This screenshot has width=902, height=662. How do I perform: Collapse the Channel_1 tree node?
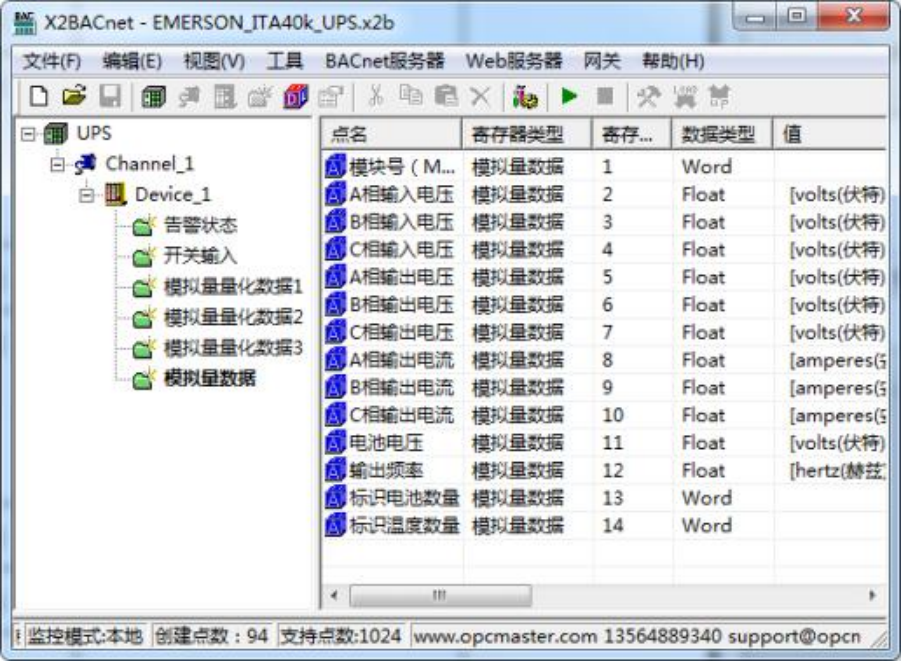click(x=57, y=164)
